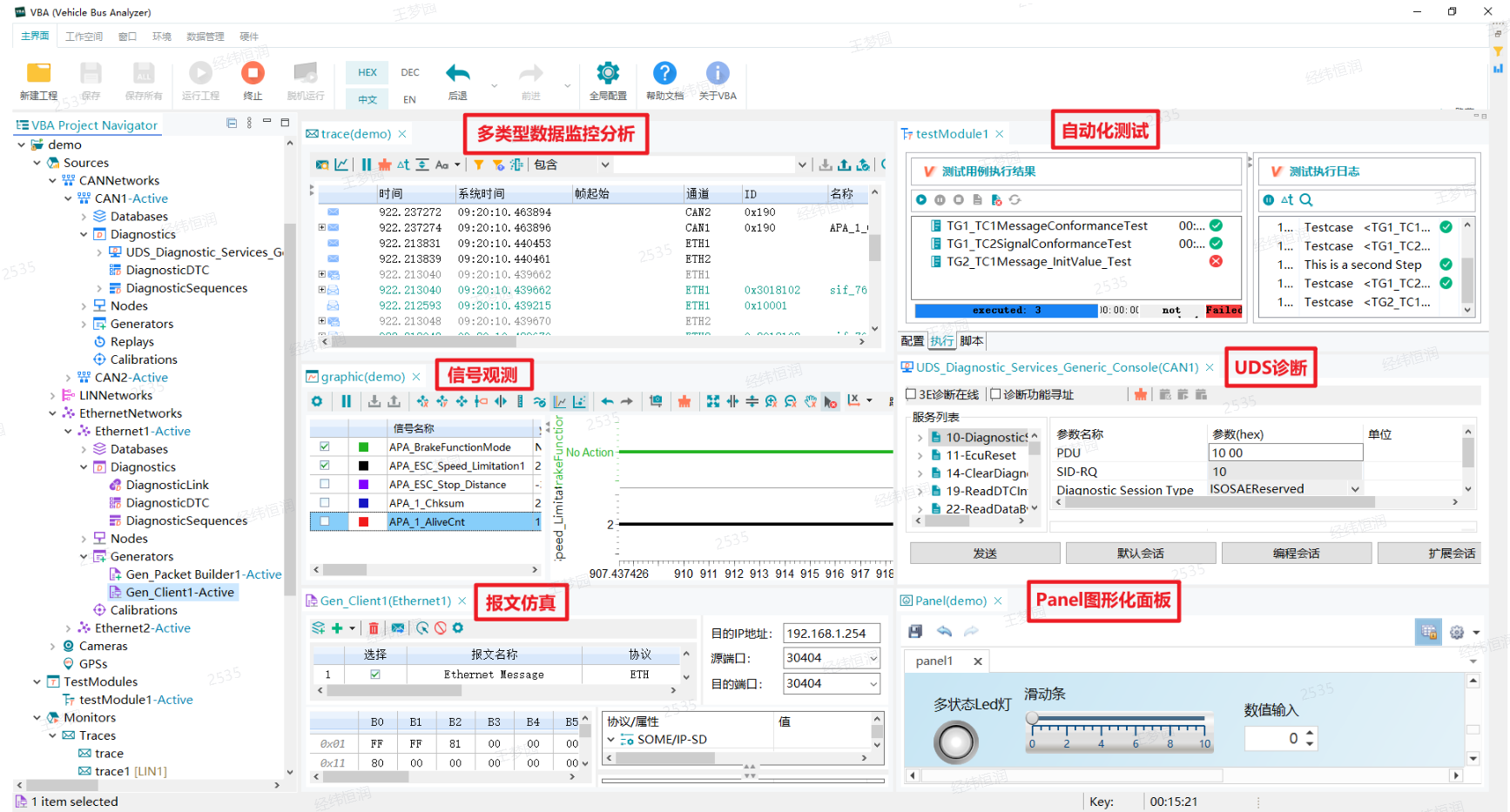
Task: Search the test execution log
Action: 1306,200
